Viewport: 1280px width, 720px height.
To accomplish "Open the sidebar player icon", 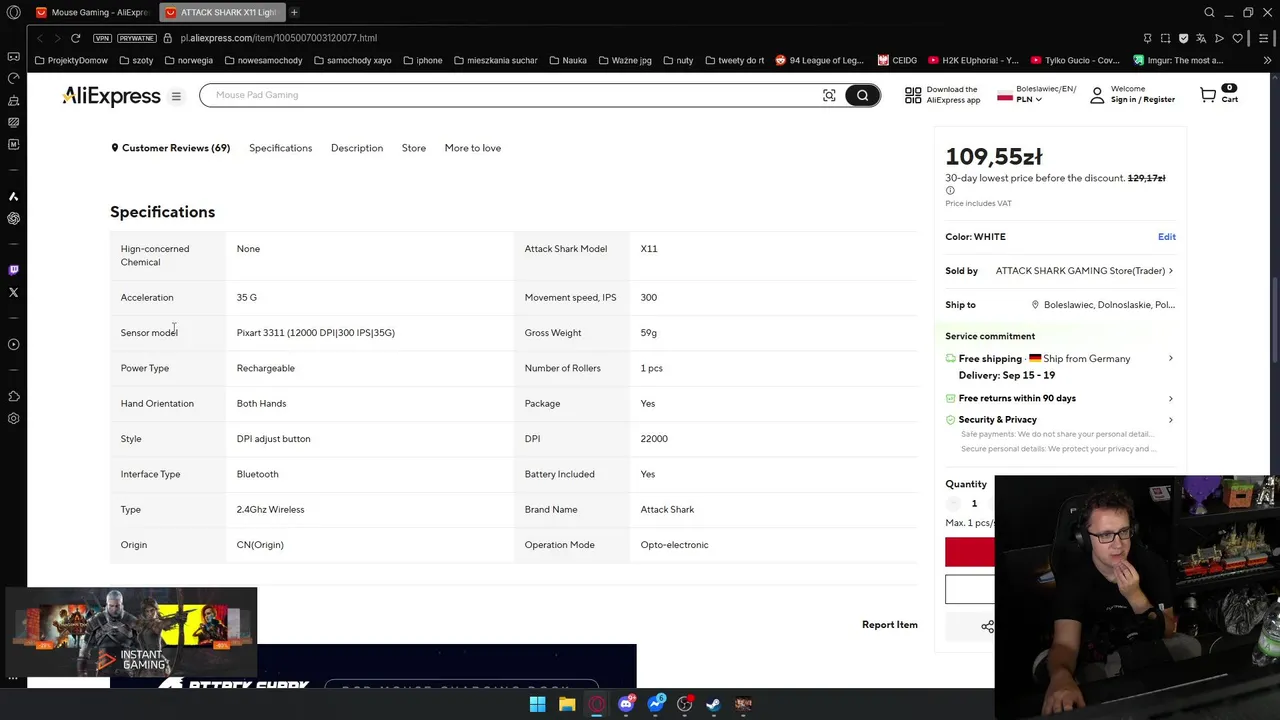I will pyautogui.click(x=13, y=344).
